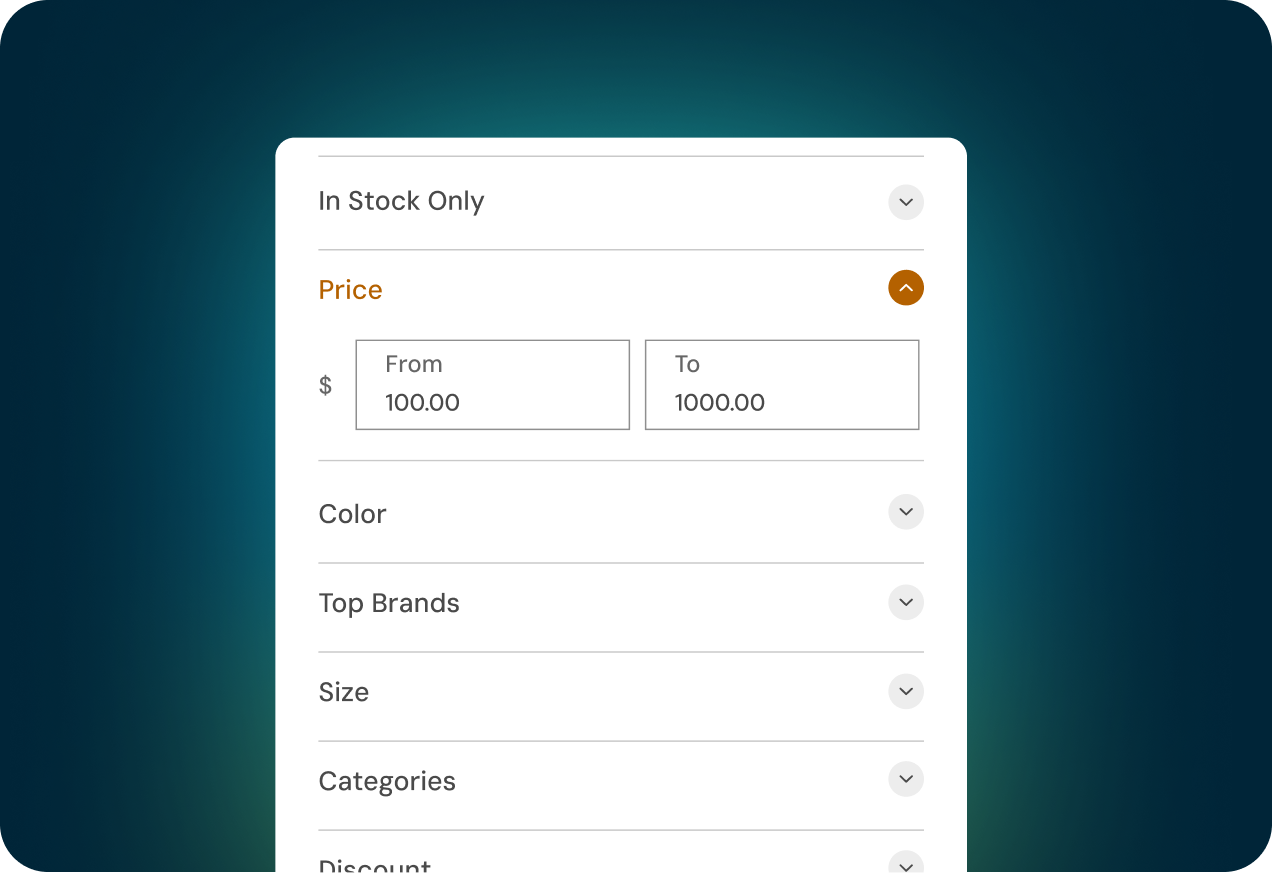Click the "To" label in the price box

click(x=687, y=364)
